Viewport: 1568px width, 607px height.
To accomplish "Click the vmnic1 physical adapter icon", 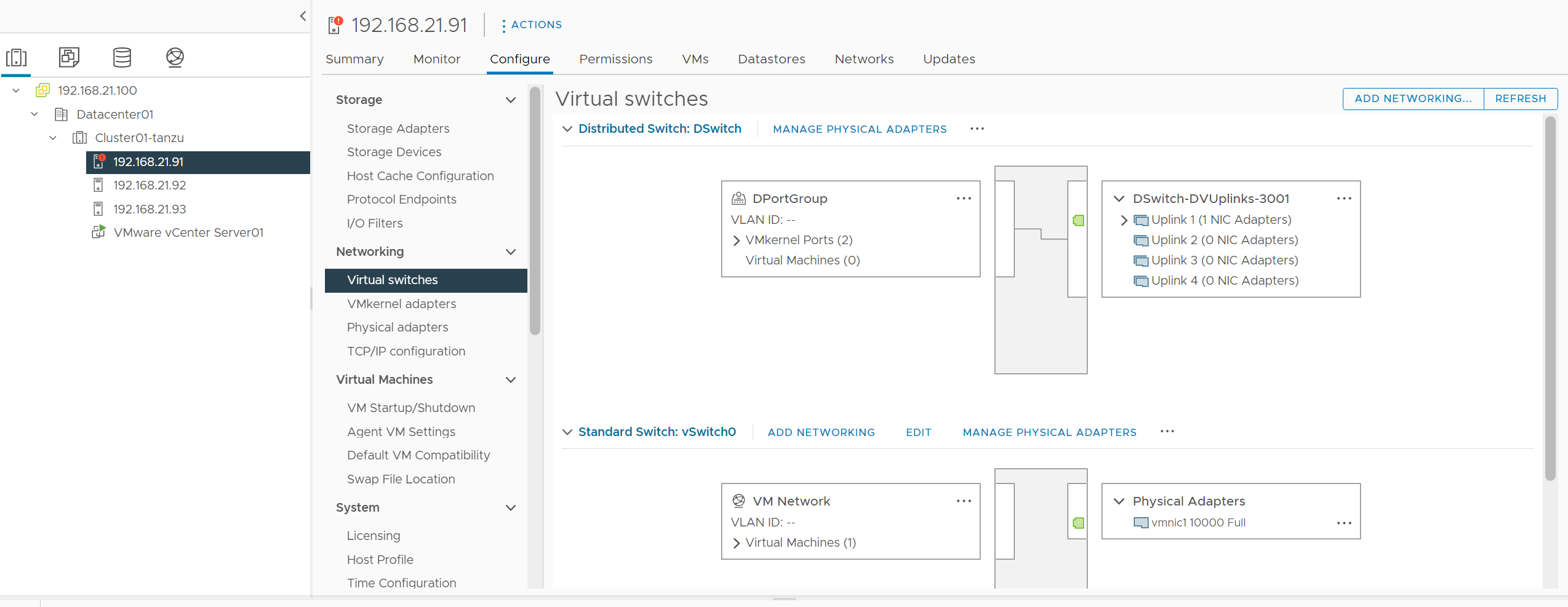I will pos(1141,523).
